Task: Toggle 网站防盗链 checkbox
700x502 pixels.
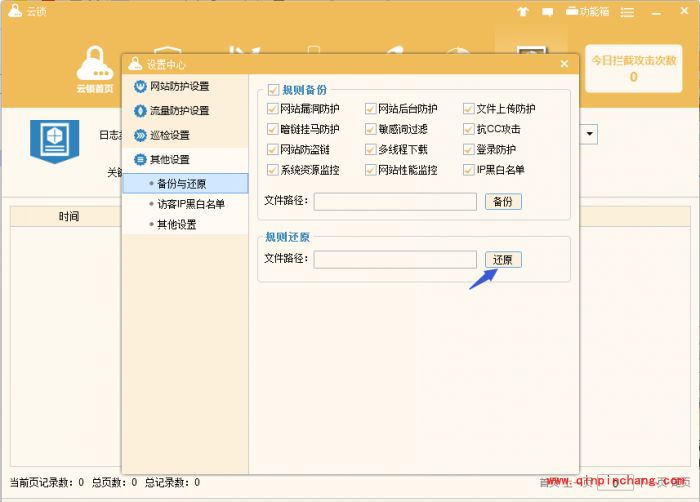Action: [x=272, y=149]
